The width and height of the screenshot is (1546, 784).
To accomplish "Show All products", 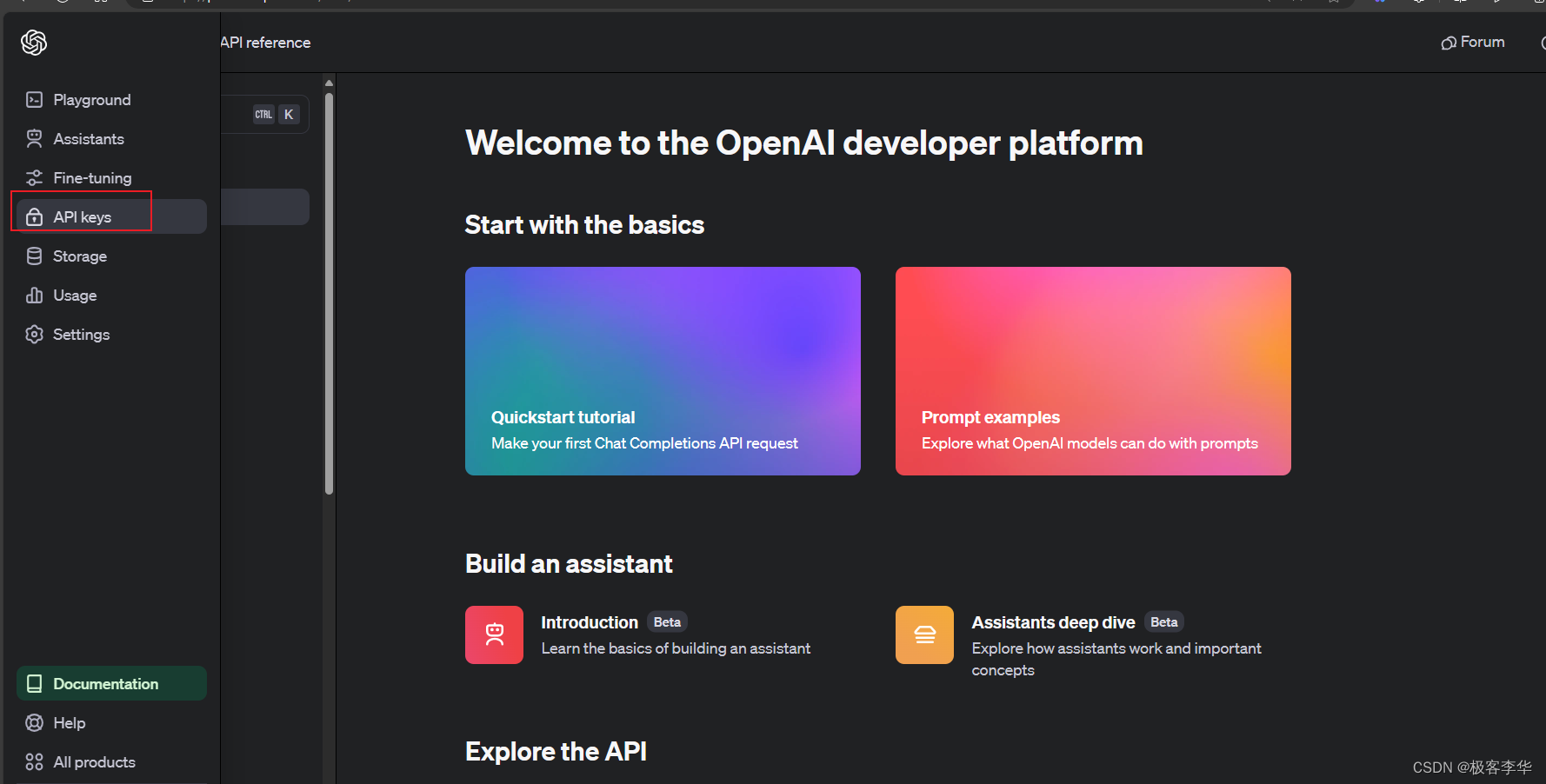I will pyautogui.click(x=111, y=762).
